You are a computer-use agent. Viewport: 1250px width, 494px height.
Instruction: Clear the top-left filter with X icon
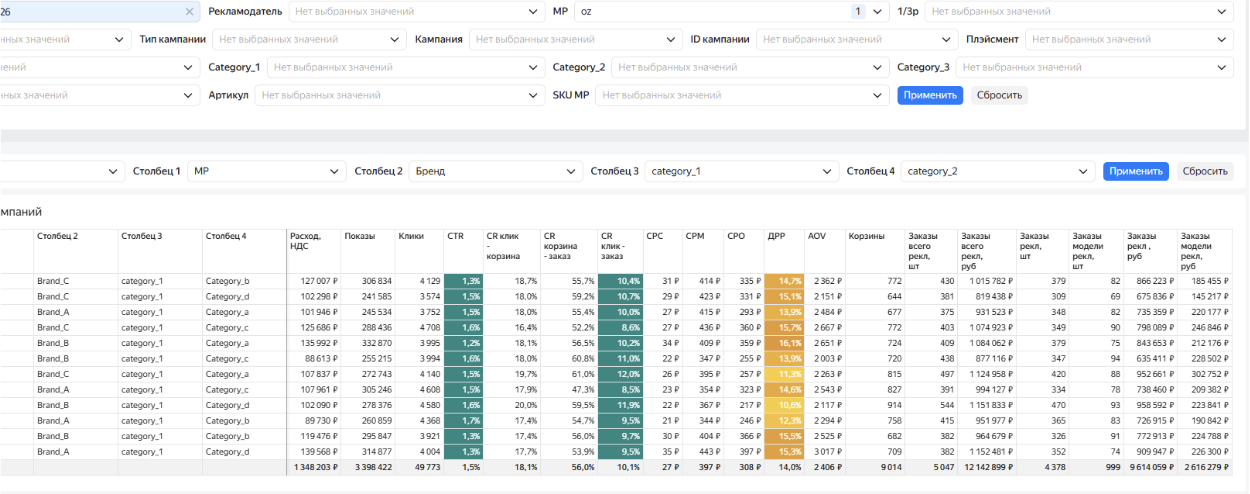[x=190, y=12]
